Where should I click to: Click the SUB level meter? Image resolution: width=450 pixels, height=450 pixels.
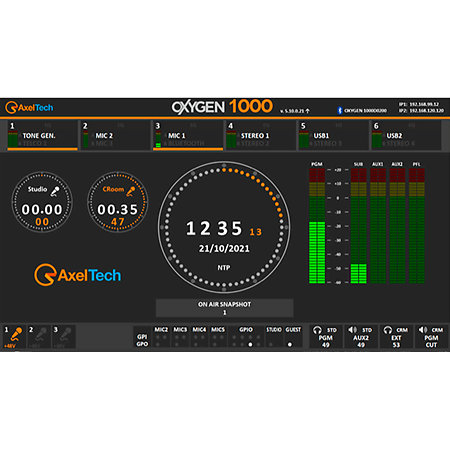click(x=358, y=226)
